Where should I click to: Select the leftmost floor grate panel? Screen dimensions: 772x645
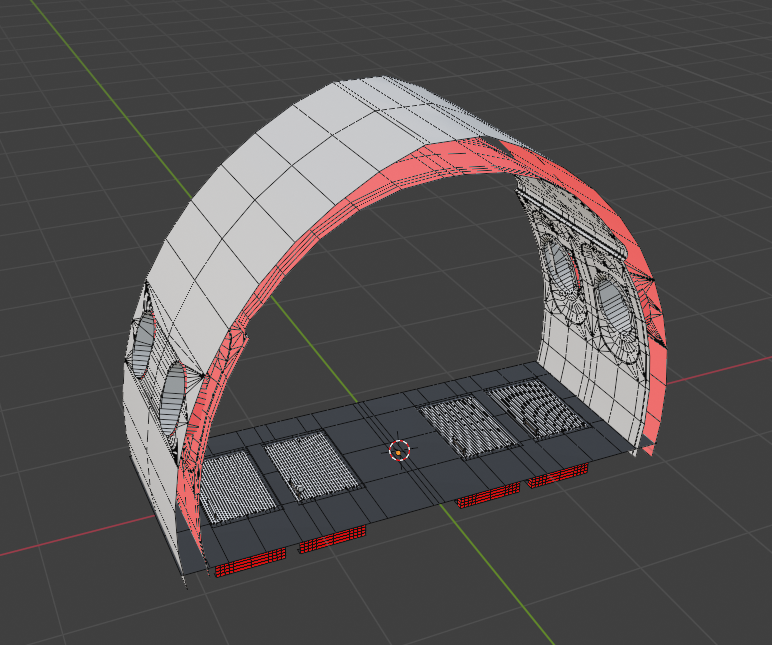238,486
